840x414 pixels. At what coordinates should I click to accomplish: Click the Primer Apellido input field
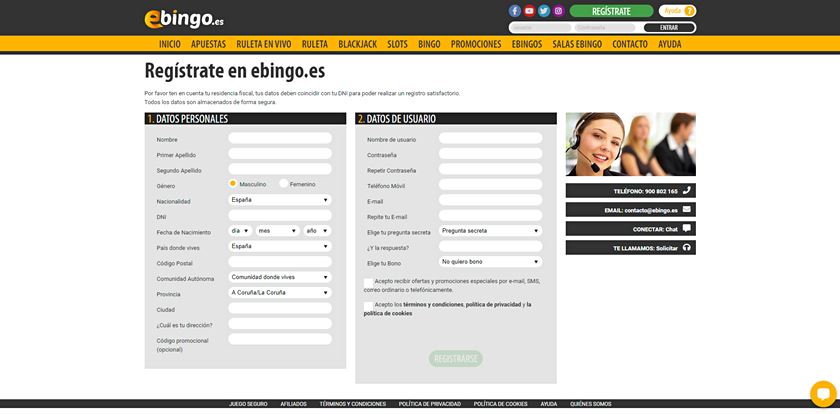pos(280,154)
